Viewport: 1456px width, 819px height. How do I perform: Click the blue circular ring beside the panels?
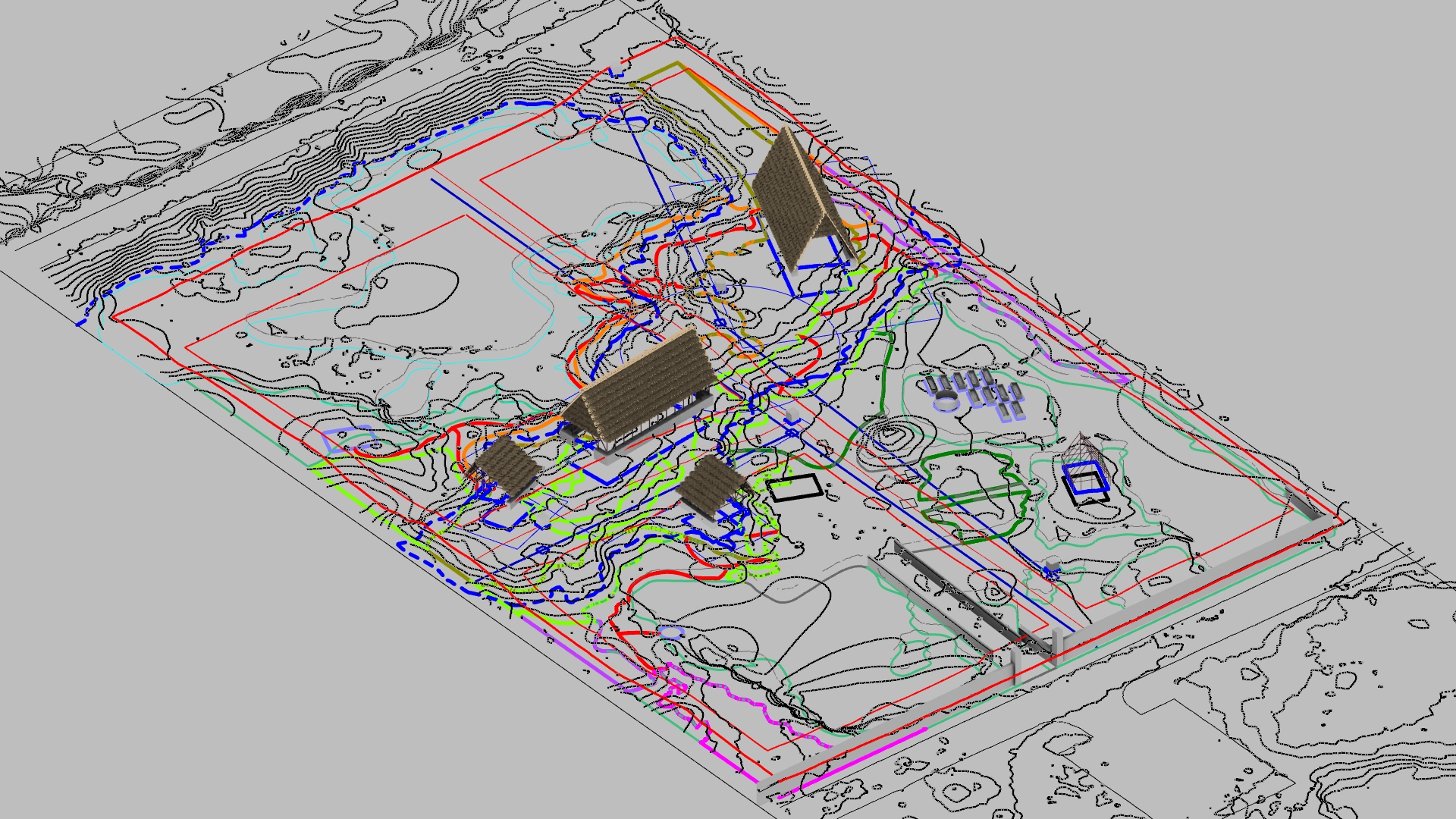point(945,400)
